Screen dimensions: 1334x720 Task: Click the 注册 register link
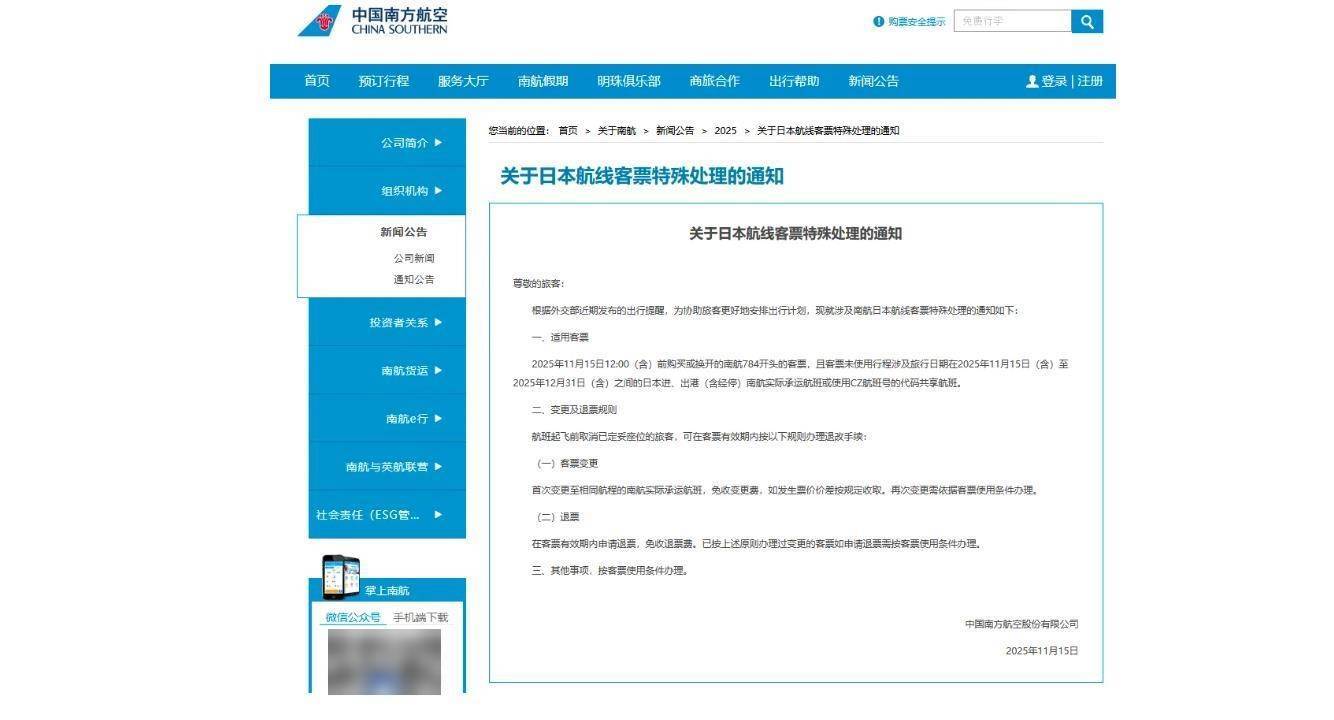click(1090, 82)
